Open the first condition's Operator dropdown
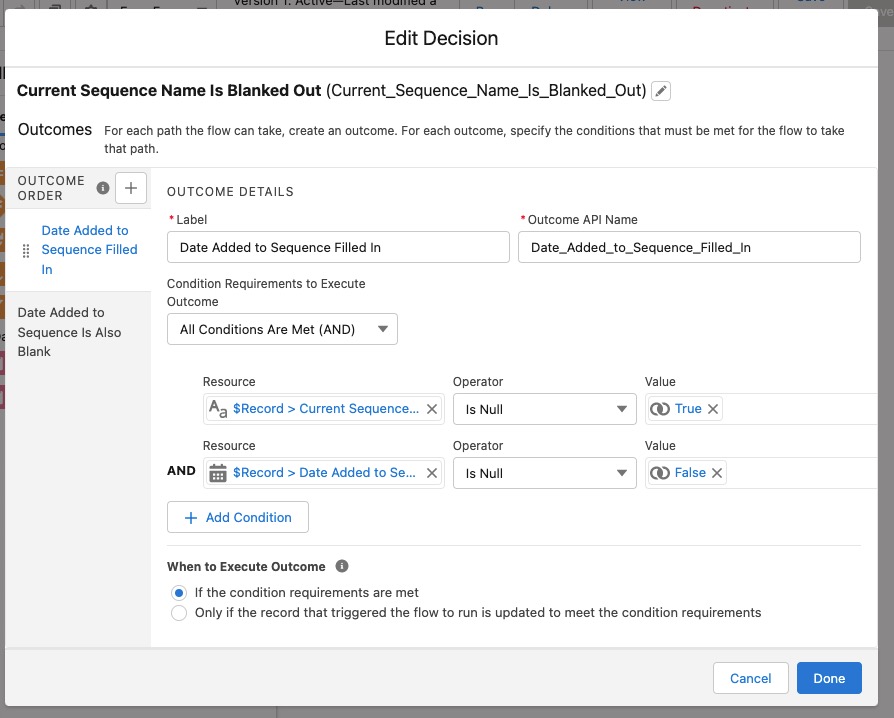894x718 pixels. coord(544,409)
